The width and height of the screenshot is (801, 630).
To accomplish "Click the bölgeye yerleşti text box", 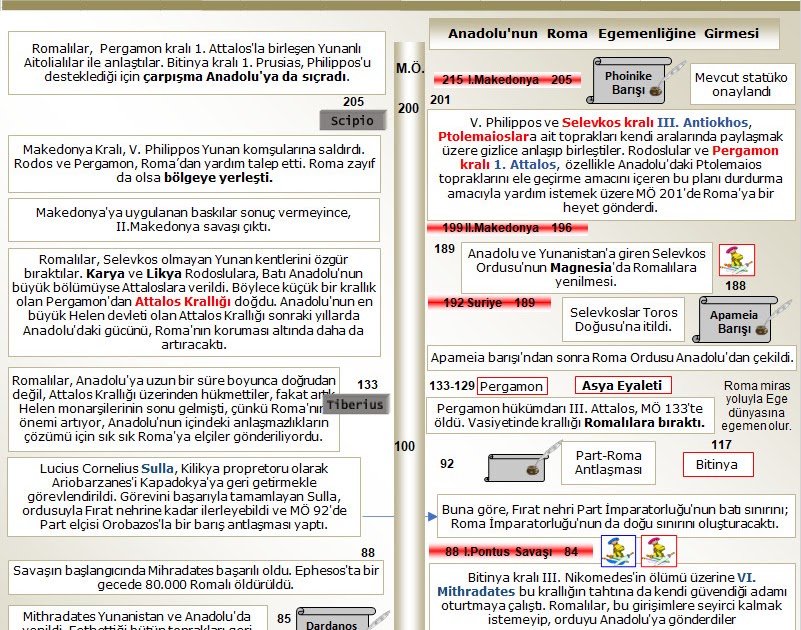I will pyautogui.click(x=195, y=164).
